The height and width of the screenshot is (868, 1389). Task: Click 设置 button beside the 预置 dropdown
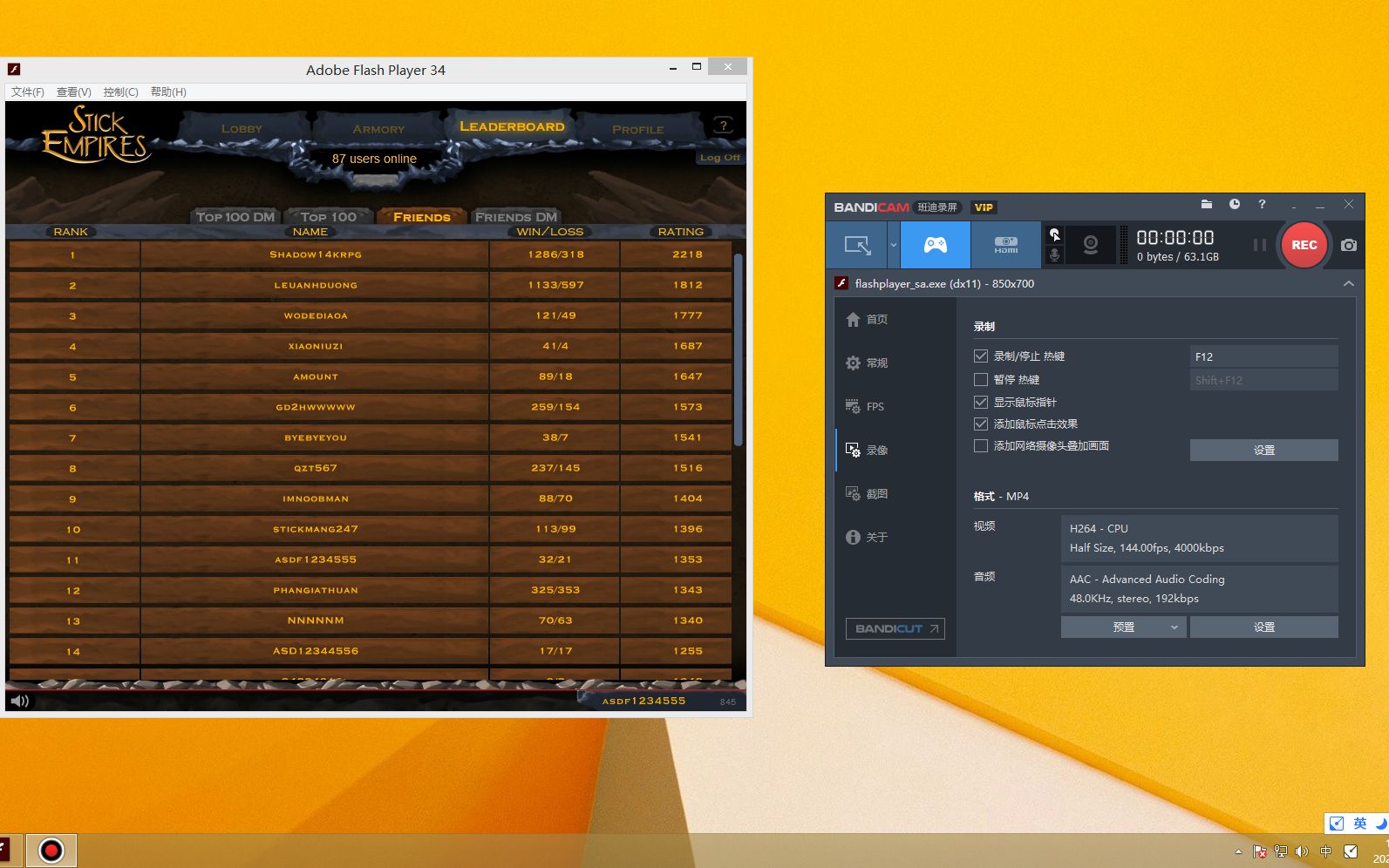point(1263,627)
